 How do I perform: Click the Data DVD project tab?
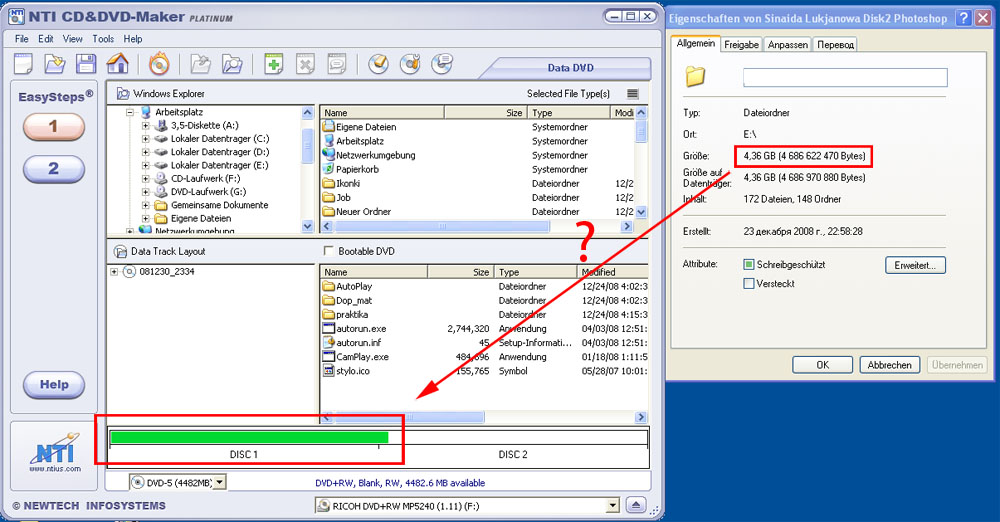570,68
